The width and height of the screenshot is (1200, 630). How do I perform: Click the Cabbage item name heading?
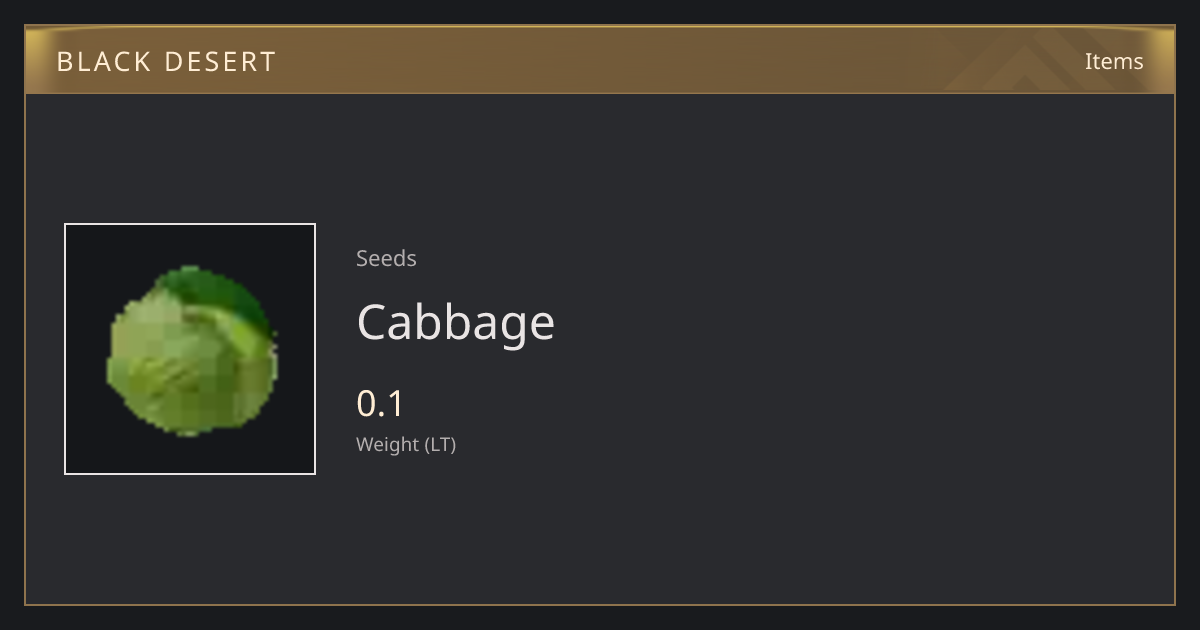(455, 322)
